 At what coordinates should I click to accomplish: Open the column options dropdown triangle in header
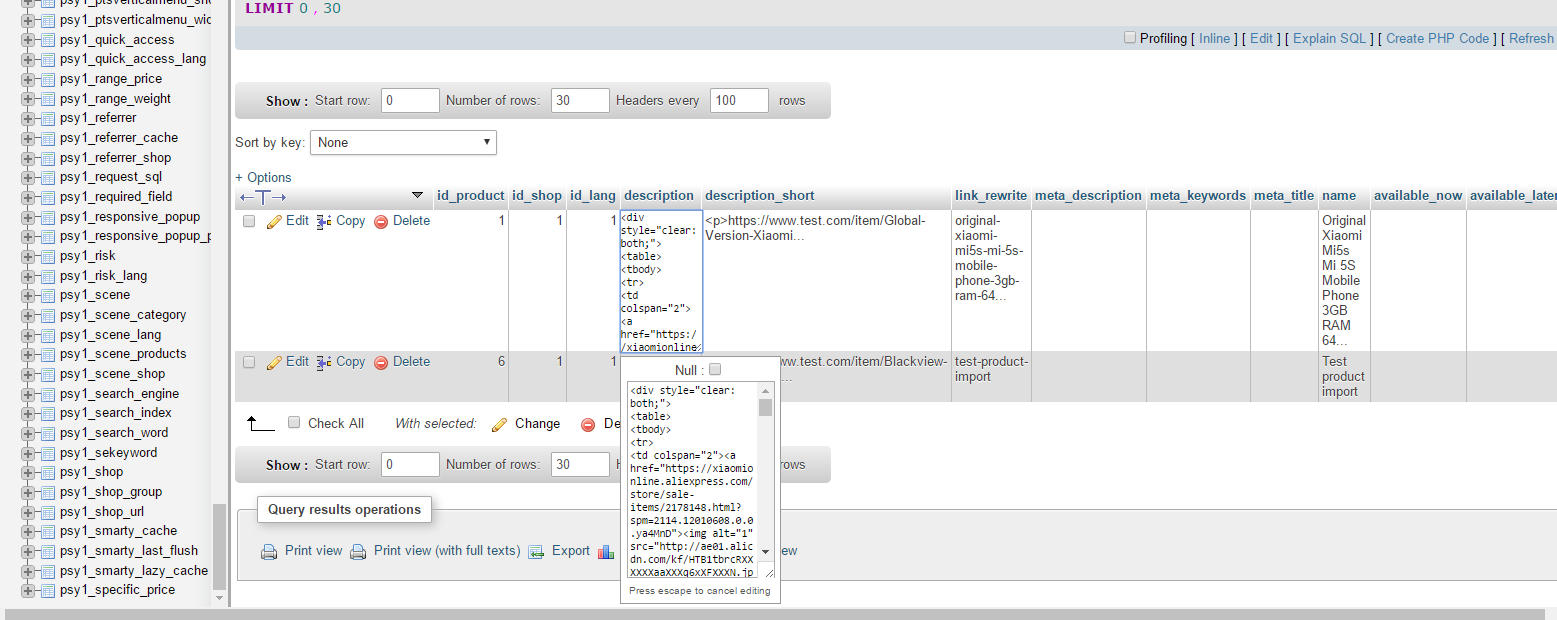pos(417,195)
